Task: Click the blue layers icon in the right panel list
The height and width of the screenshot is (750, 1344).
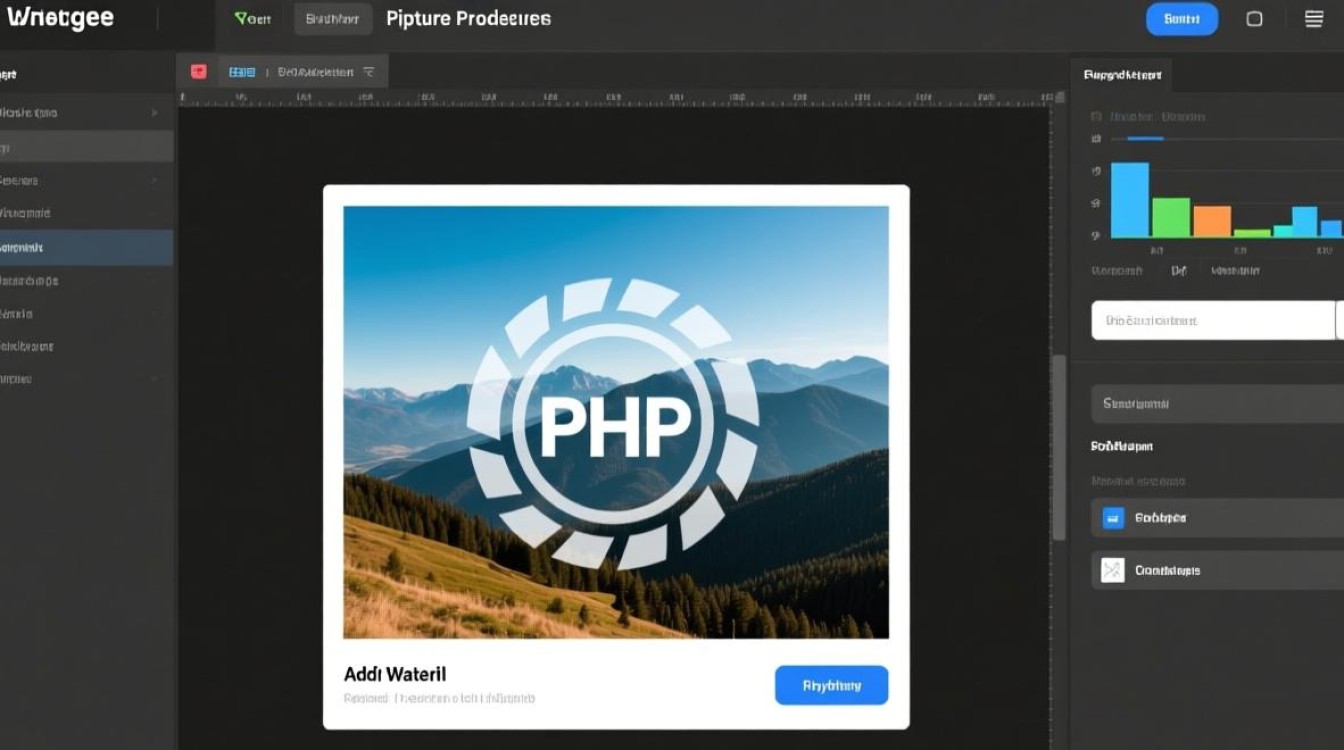Action: [x=1113, y=518]
